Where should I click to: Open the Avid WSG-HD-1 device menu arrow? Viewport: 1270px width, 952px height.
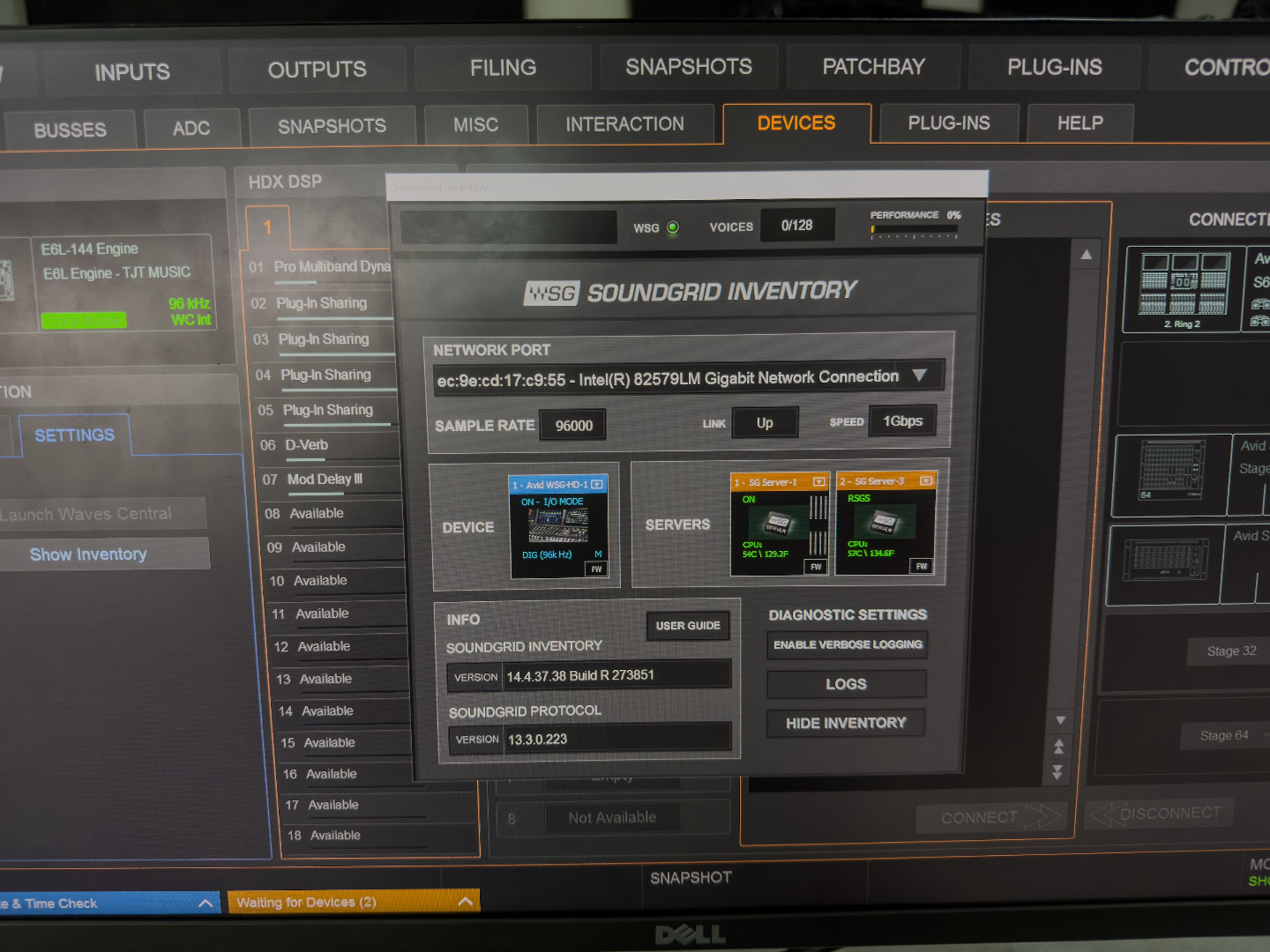597,485
